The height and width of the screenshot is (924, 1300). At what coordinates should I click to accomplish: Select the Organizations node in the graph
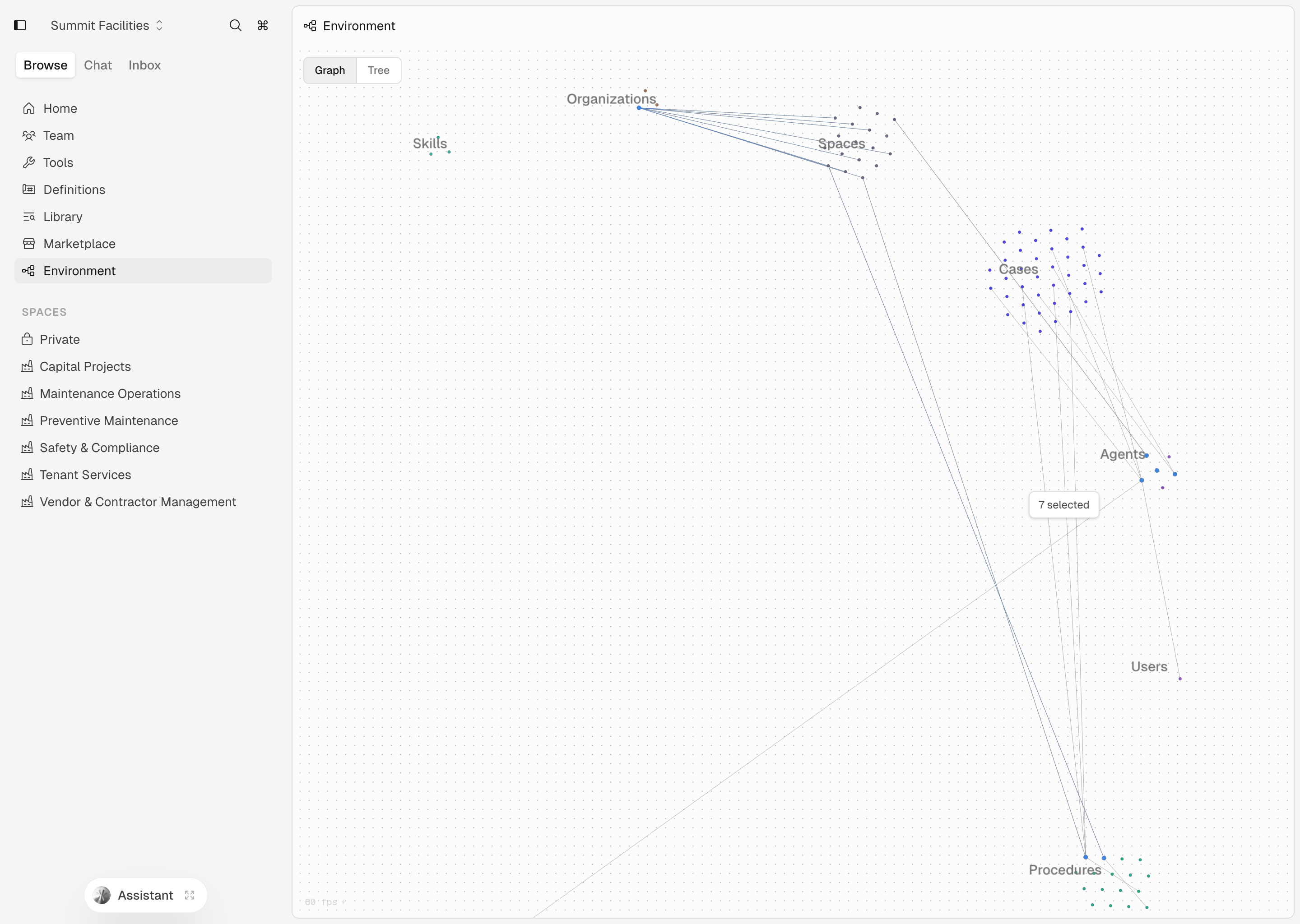(x=640, y=107)
